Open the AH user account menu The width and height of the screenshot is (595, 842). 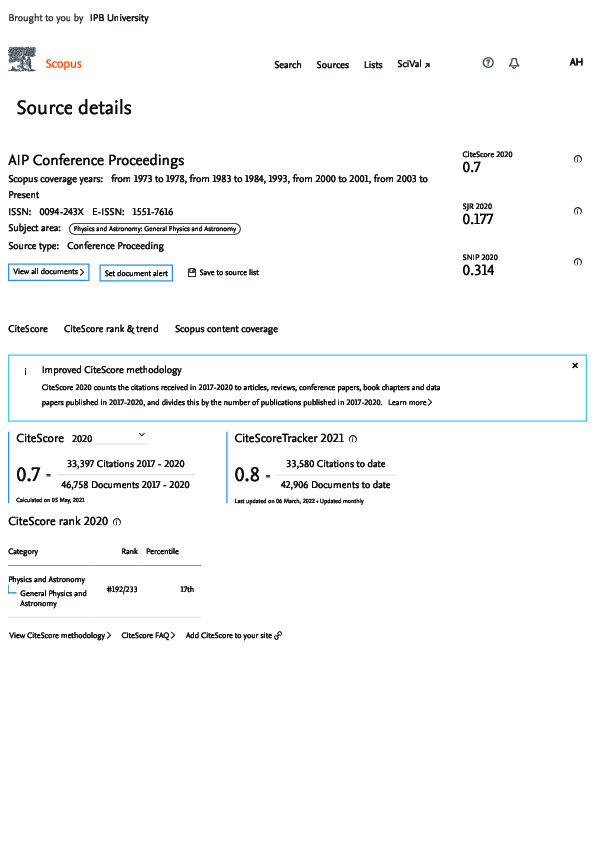(x=576, y=62)
